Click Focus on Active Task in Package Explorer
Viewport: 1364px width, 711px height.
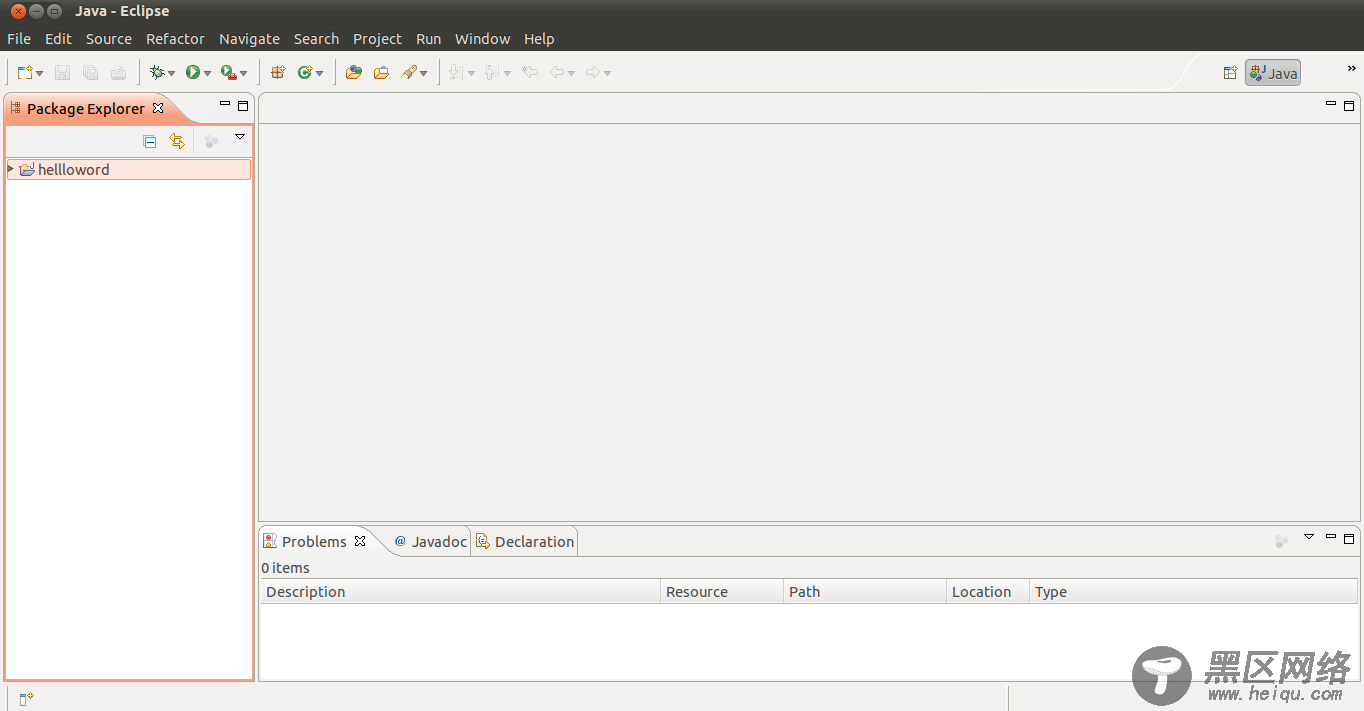tap(211, 142)
